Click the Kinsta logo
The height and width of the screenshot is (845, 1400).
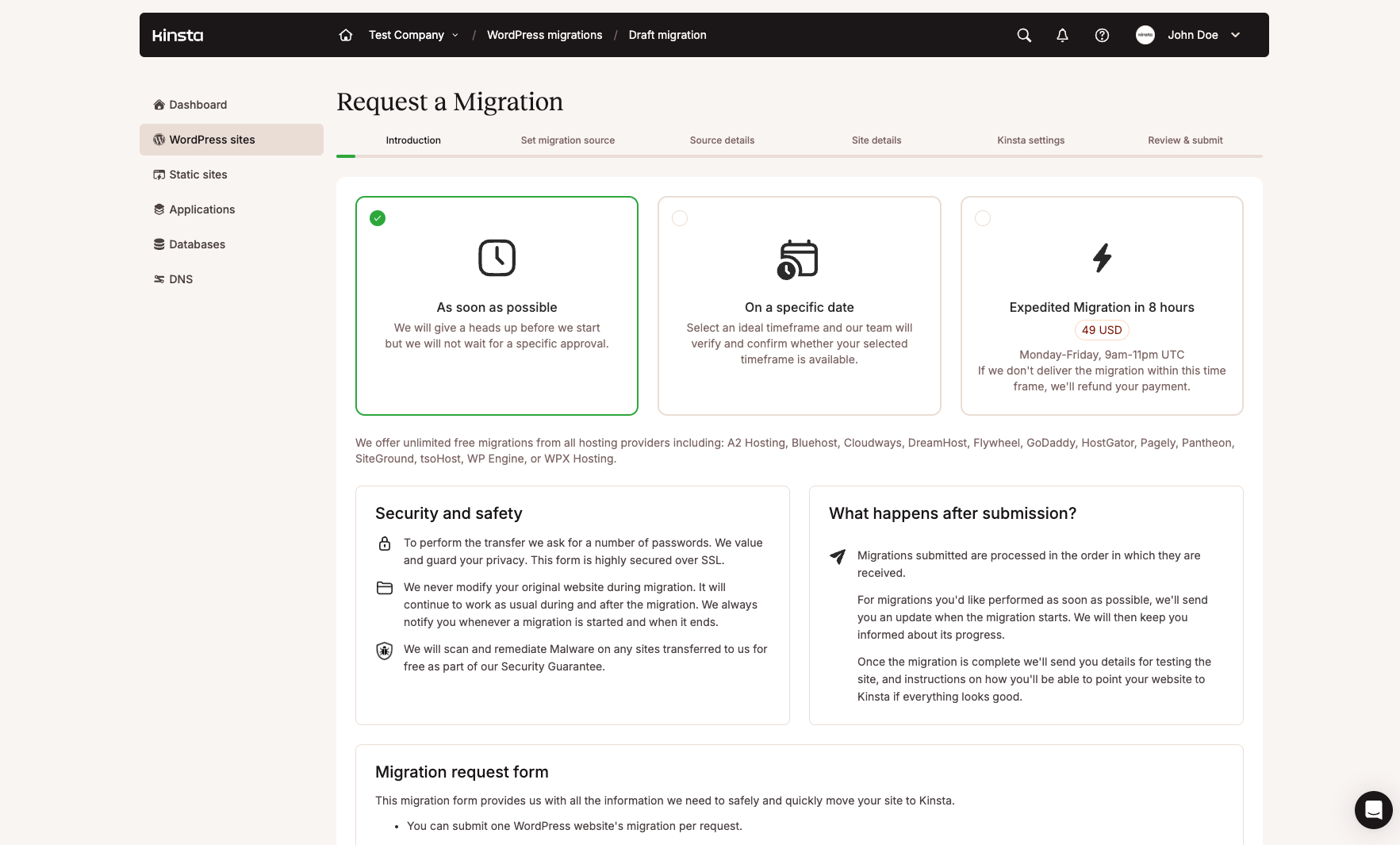pyautogui.click(x=178, y=35)
